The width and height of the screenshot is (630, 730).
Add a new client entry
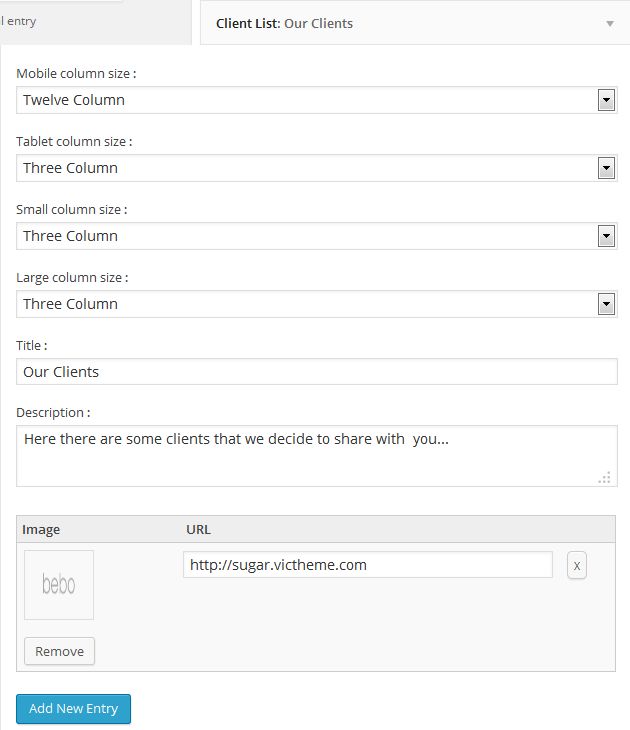coord(74,709)
